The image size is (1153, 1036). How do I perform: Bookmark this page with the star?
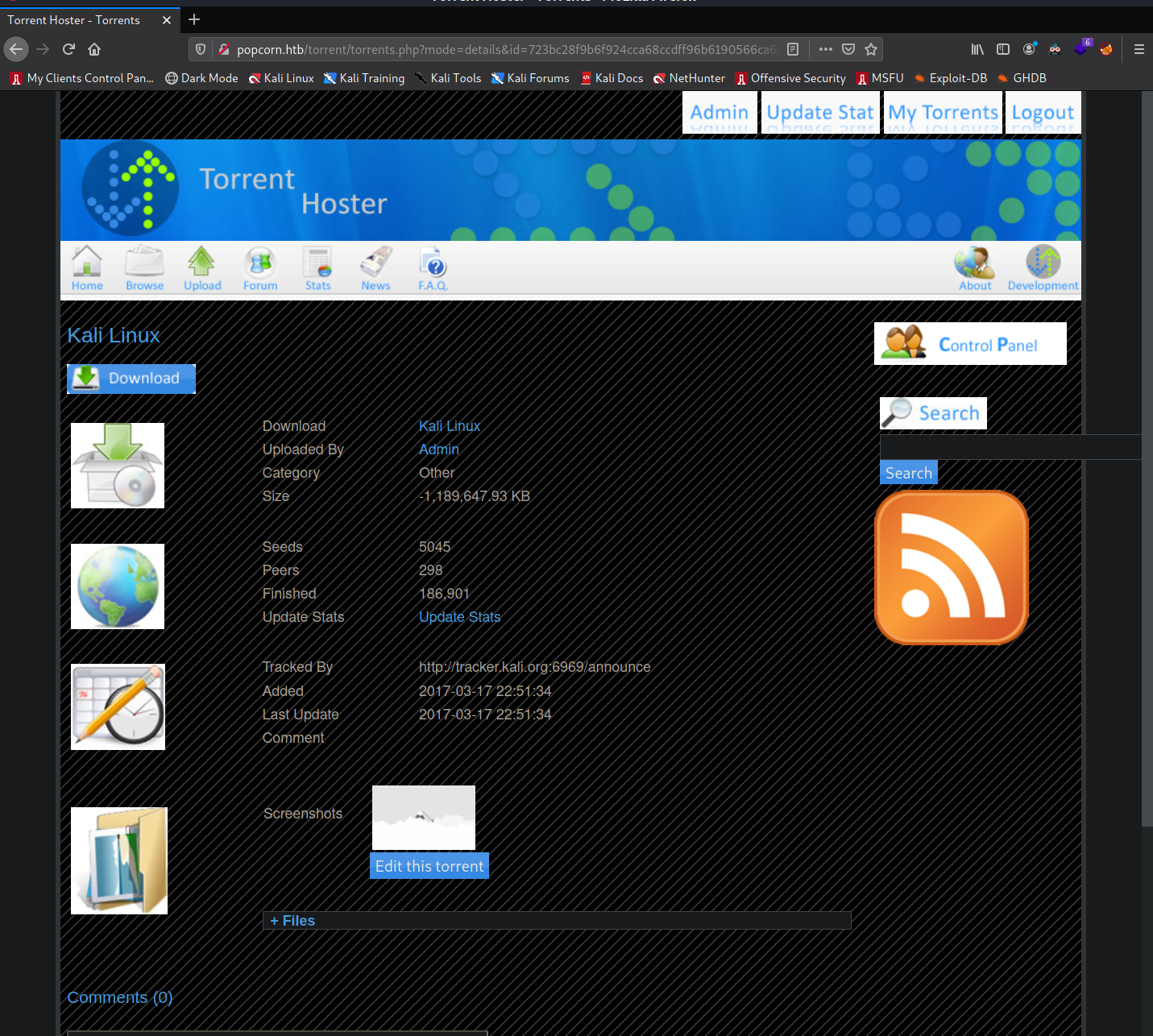[871, 49]
